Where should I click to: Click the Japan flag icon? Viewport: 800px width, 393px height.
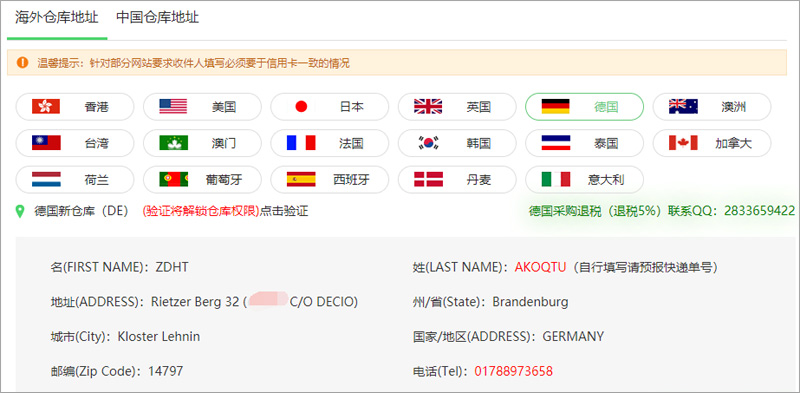click(x=301, y=107)
